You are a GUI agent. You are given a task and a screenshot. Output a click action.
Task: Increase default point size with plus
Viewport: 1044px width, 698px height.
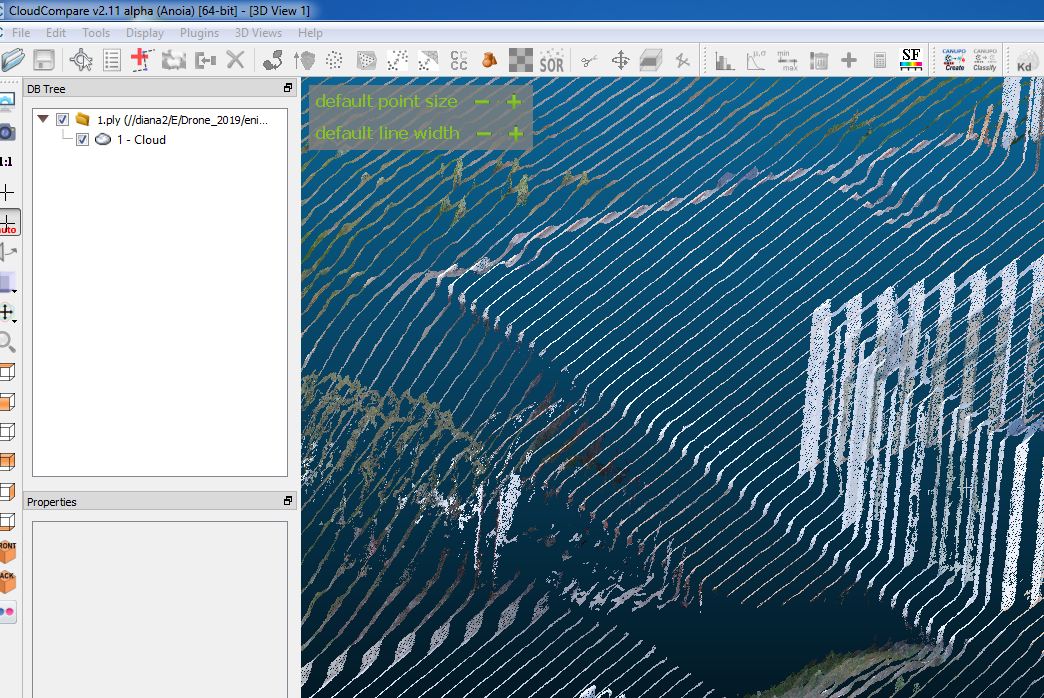[x=514, y=102]
